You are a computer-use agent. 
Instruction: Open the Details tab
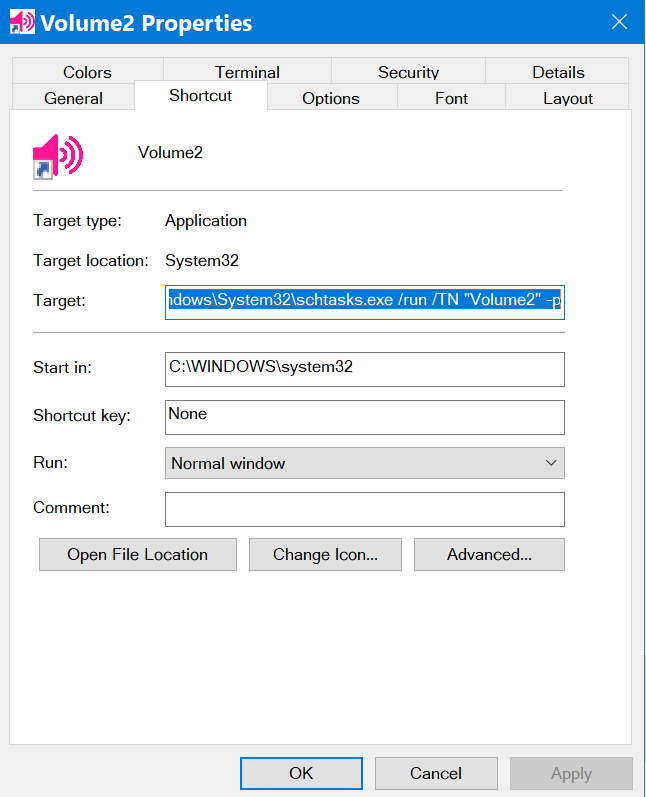[558, 72]
